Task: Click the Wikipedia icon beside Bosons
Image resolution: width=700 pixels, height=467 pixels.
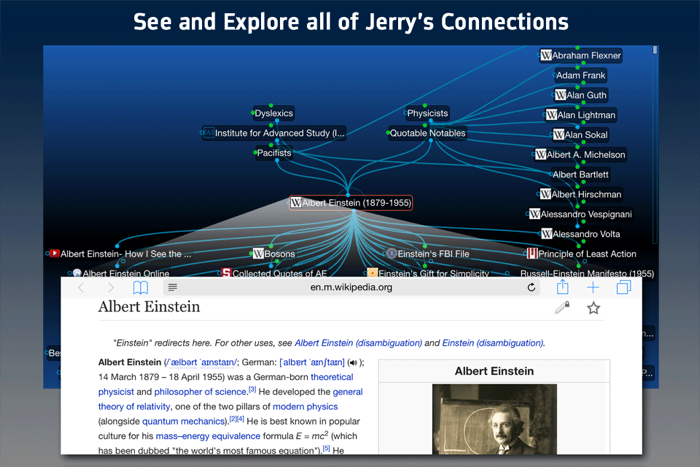Action: coord(258,254)
